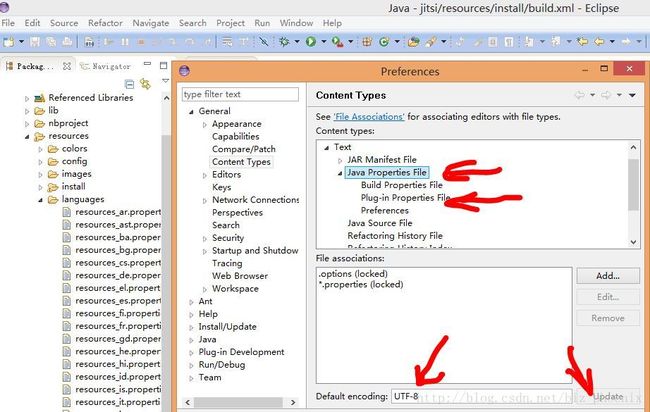Click the Debug bug icon
The height and width of the screenshot is (412, 650).
click(284, 41)
